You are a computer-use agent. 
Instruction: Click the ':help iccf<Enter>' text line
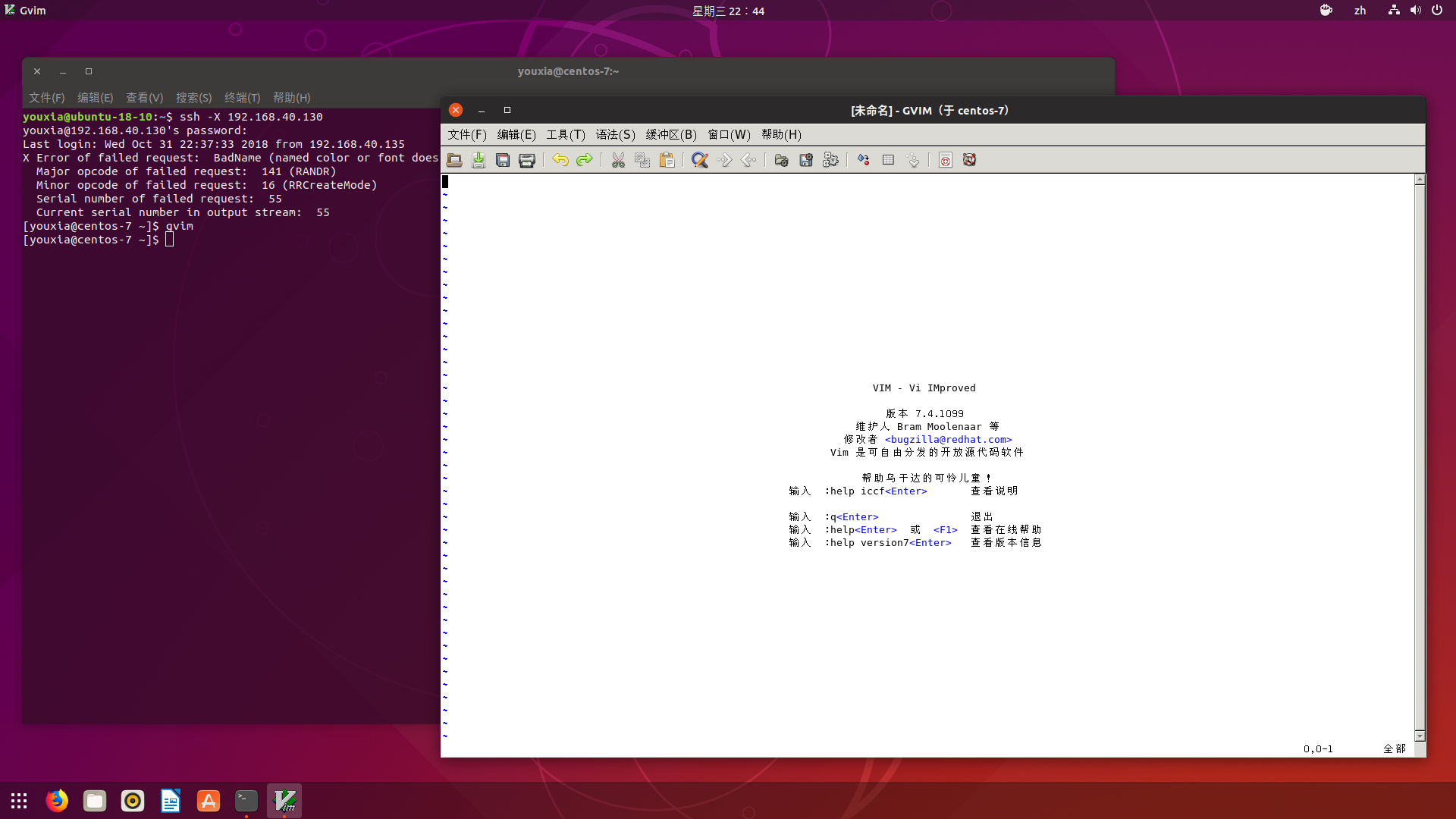click(876, 491)
